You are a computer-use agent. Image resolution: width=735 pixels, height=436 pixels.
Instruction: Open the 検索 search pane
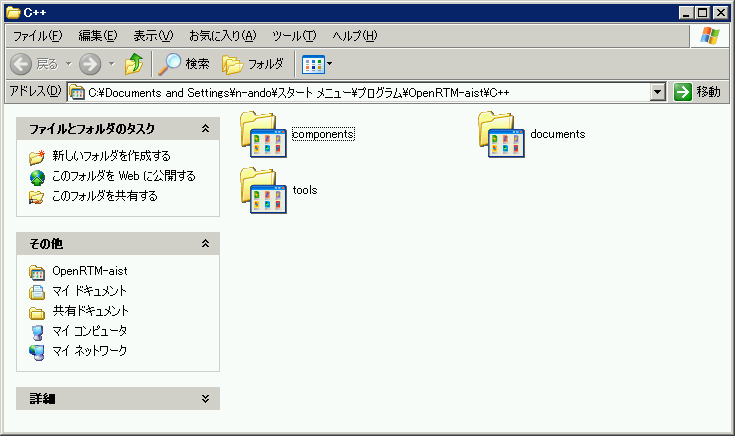click(184, 64)
